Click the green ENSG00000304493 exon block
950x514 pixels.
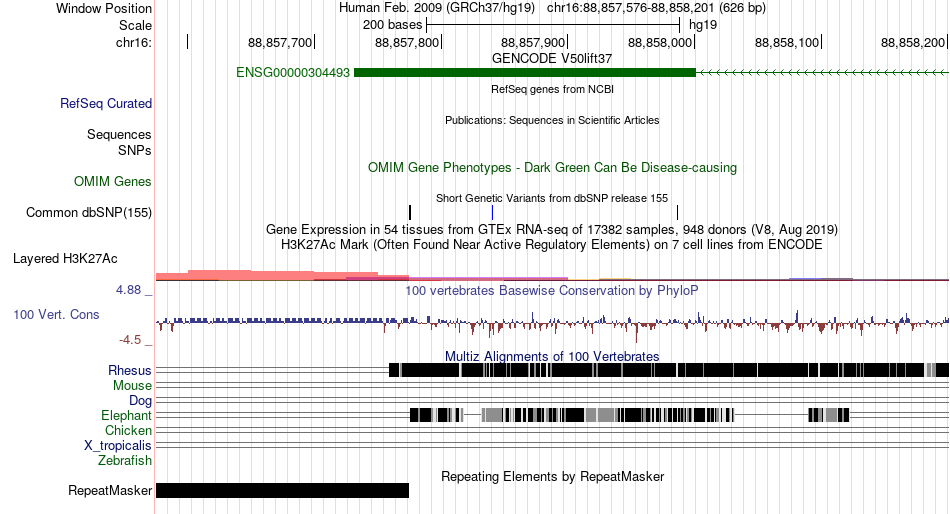point(525,73)
